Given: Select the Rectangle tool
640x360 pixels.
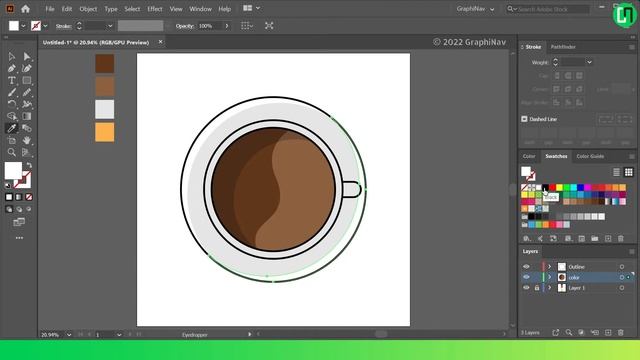Looking at the screenshot, I should 27,80.
